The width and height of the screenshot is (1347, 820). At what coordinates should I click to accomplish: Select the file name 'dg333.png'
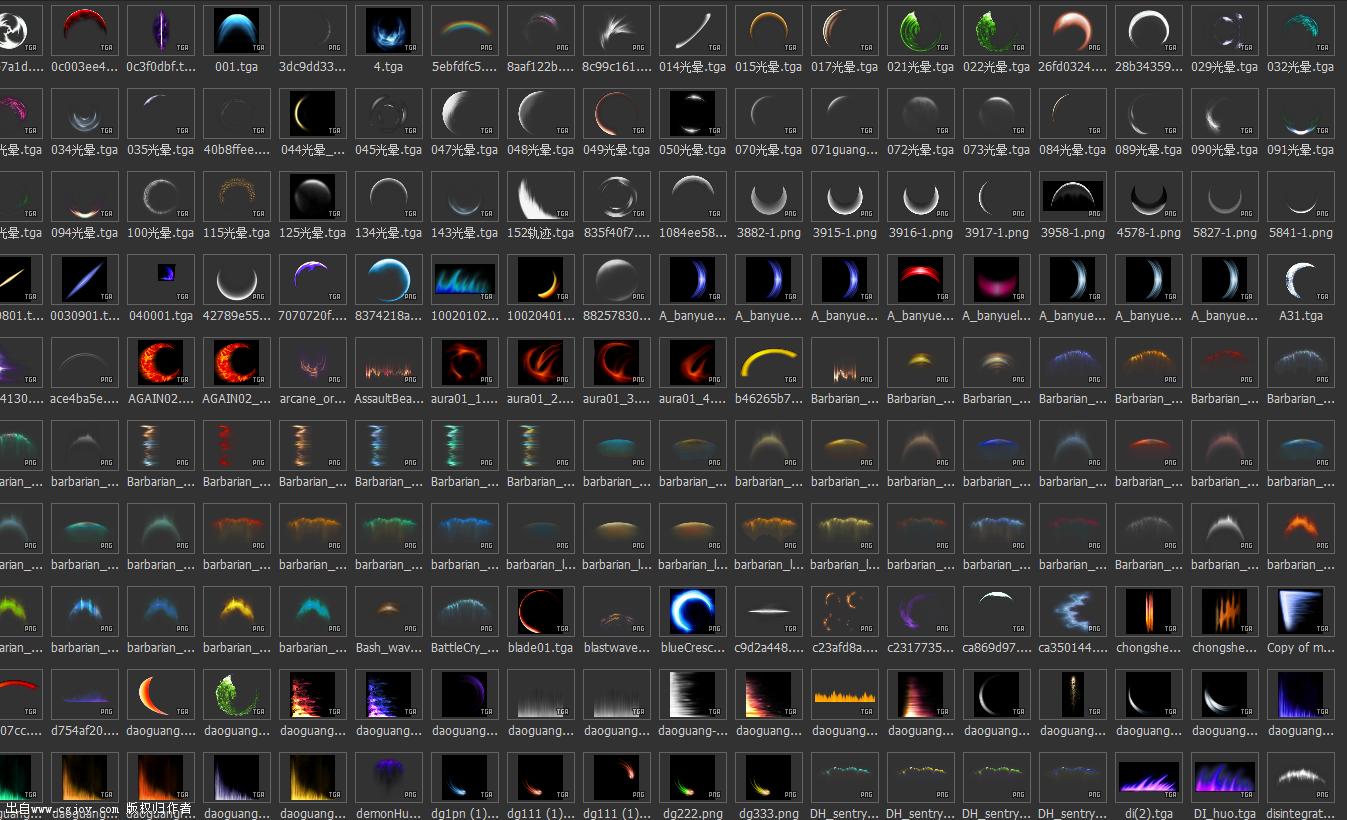tap(769, 814)
